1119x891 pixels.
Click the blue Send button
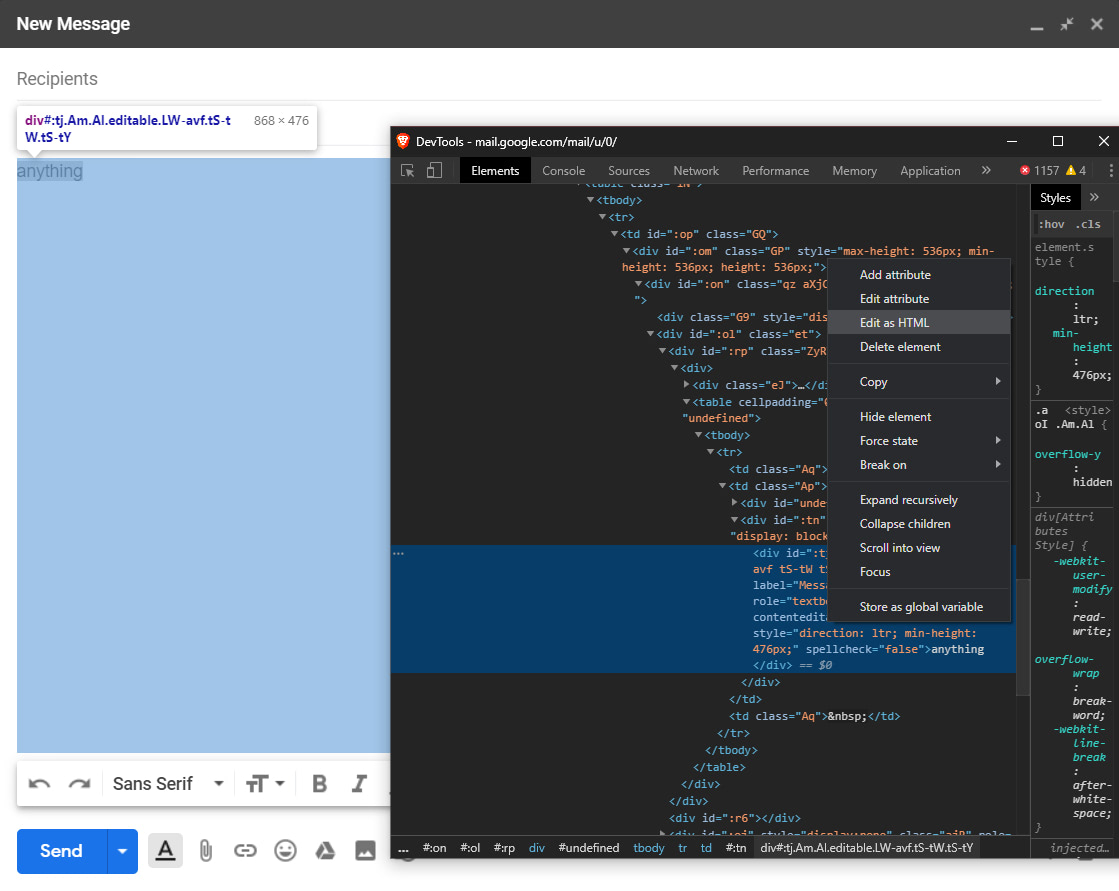click(x=61, y=851)
